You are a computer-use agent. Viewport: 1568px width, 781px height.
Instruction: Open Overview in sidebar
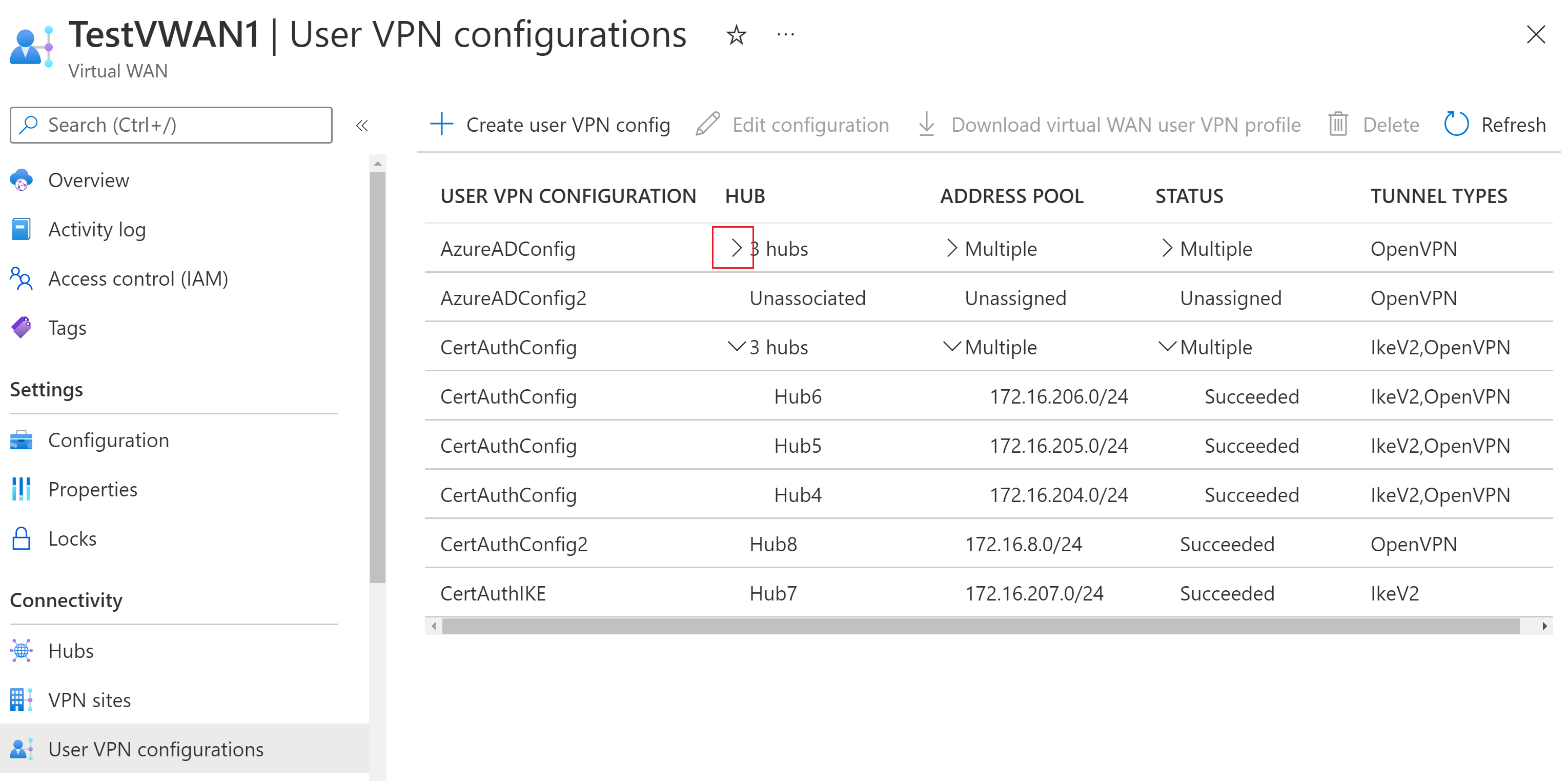[88, 180]
